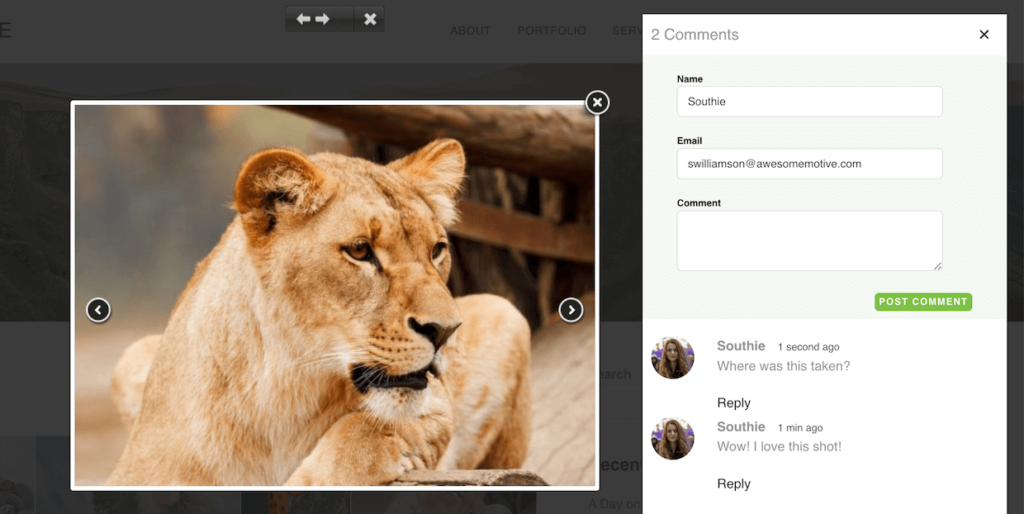Close the comments panel
Viewport: 1024px width, 514px height.
[x=984, y=35]
